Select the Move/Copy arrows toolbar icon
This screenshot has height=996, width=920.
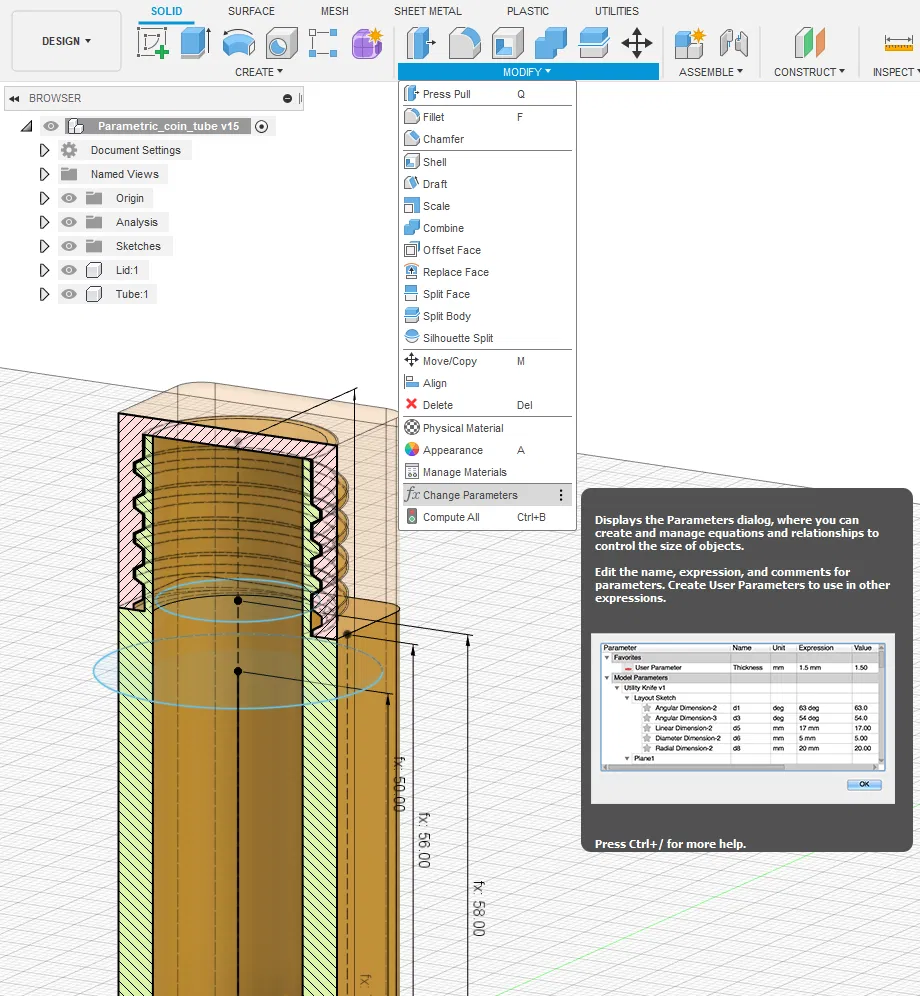coord(636,43)
